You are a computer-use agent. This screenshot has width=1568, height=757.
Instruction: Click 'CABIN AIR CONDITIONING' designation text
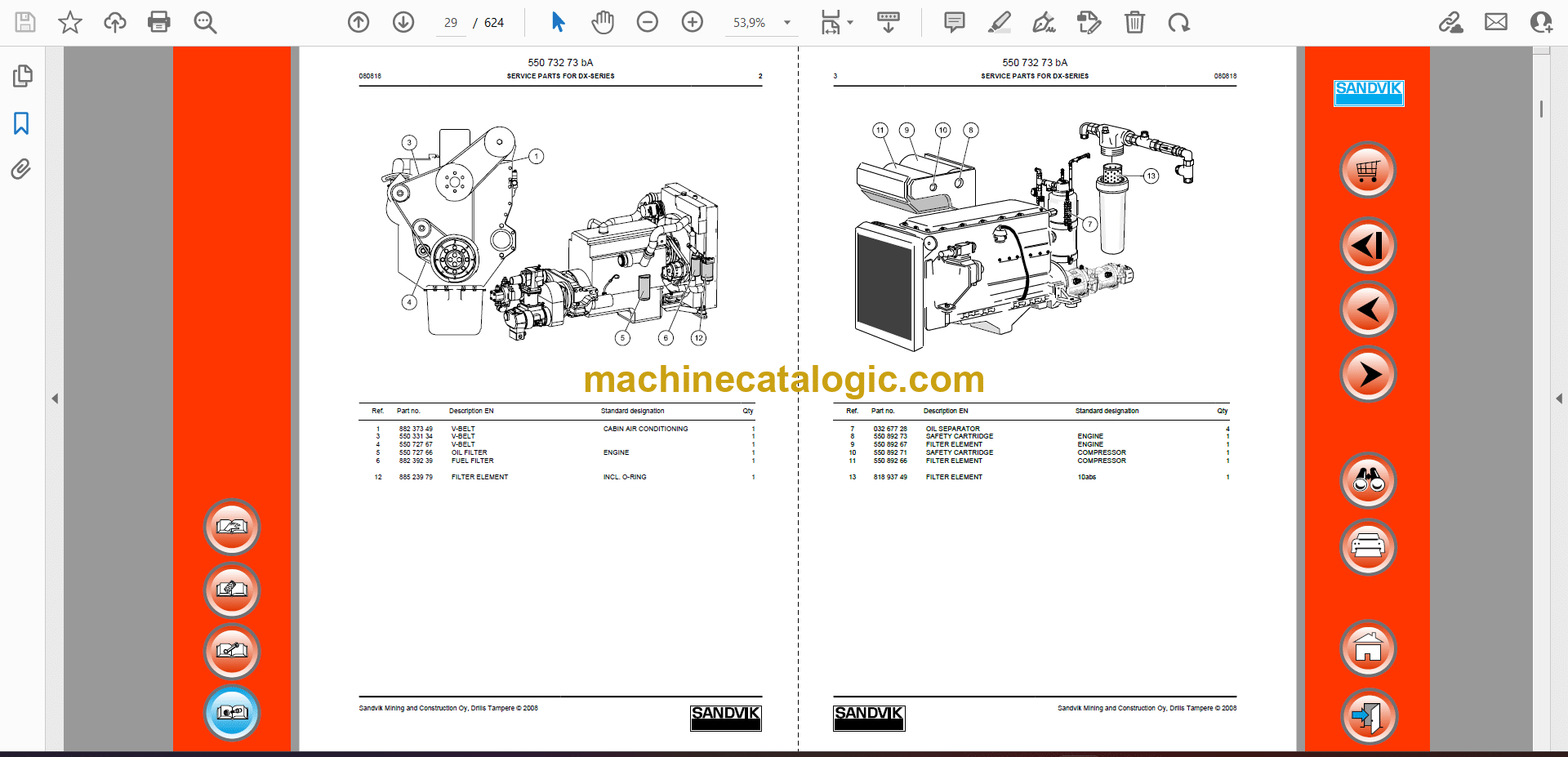point(645,429)
